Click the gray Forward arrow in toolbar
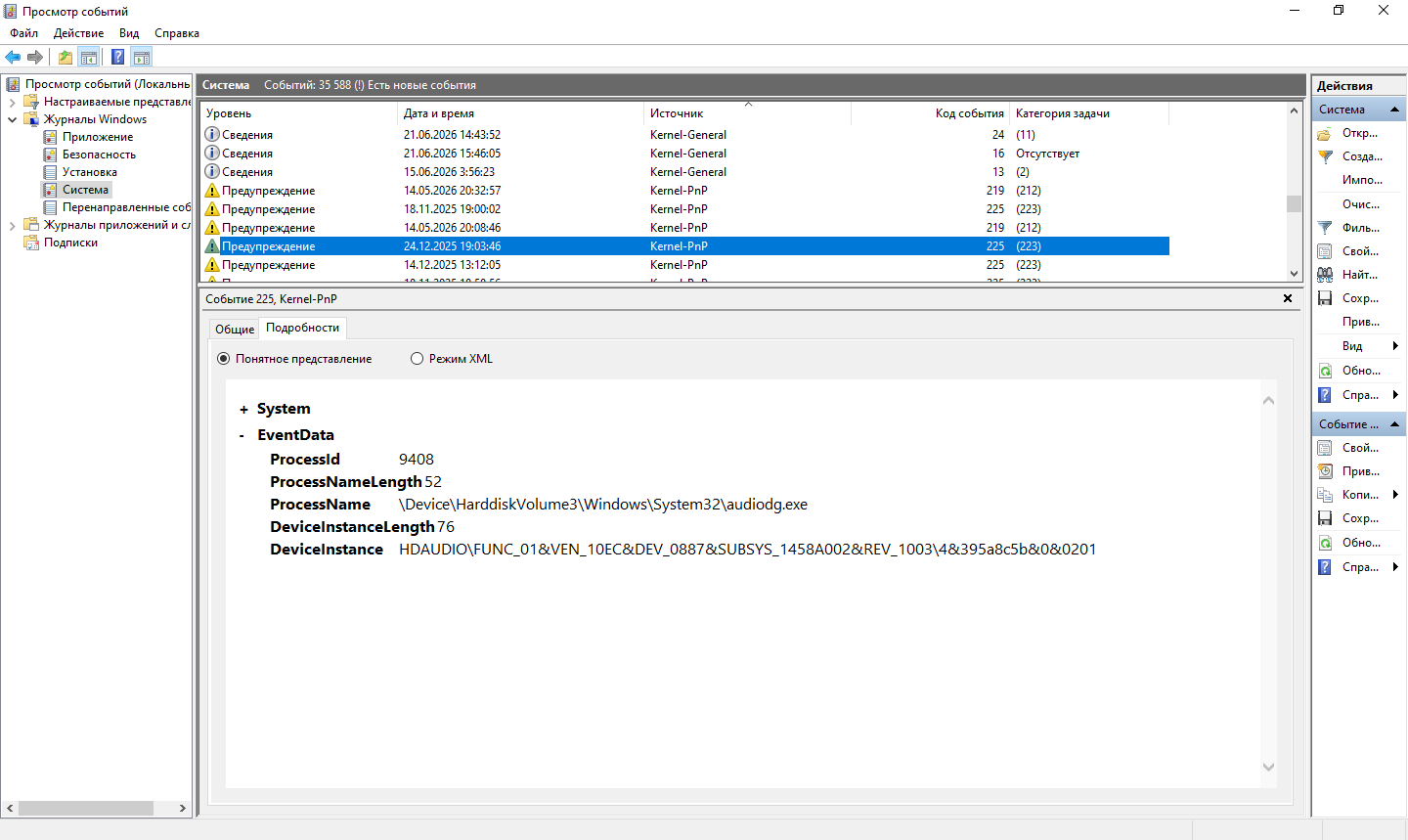Image resolution: width=1408 pixels, height=840 pixels. tap(35, 57)
